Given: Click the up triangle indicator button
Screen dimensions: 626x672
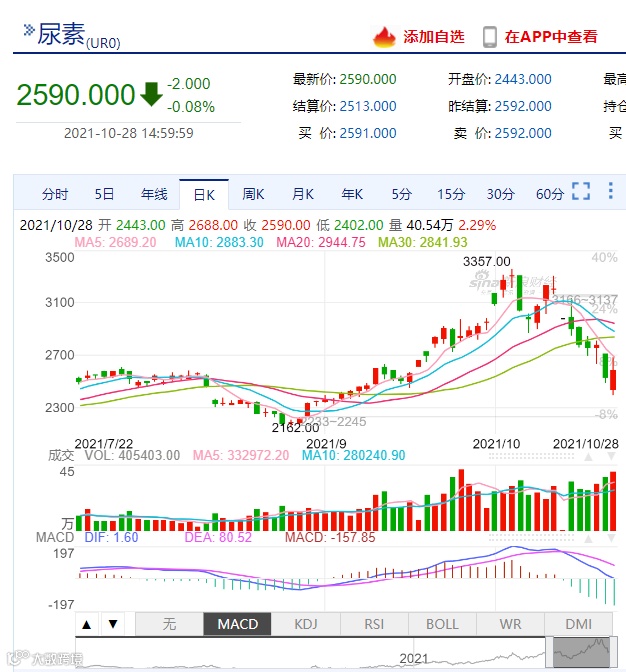Looking at the screenshot, I should (87, 624).
